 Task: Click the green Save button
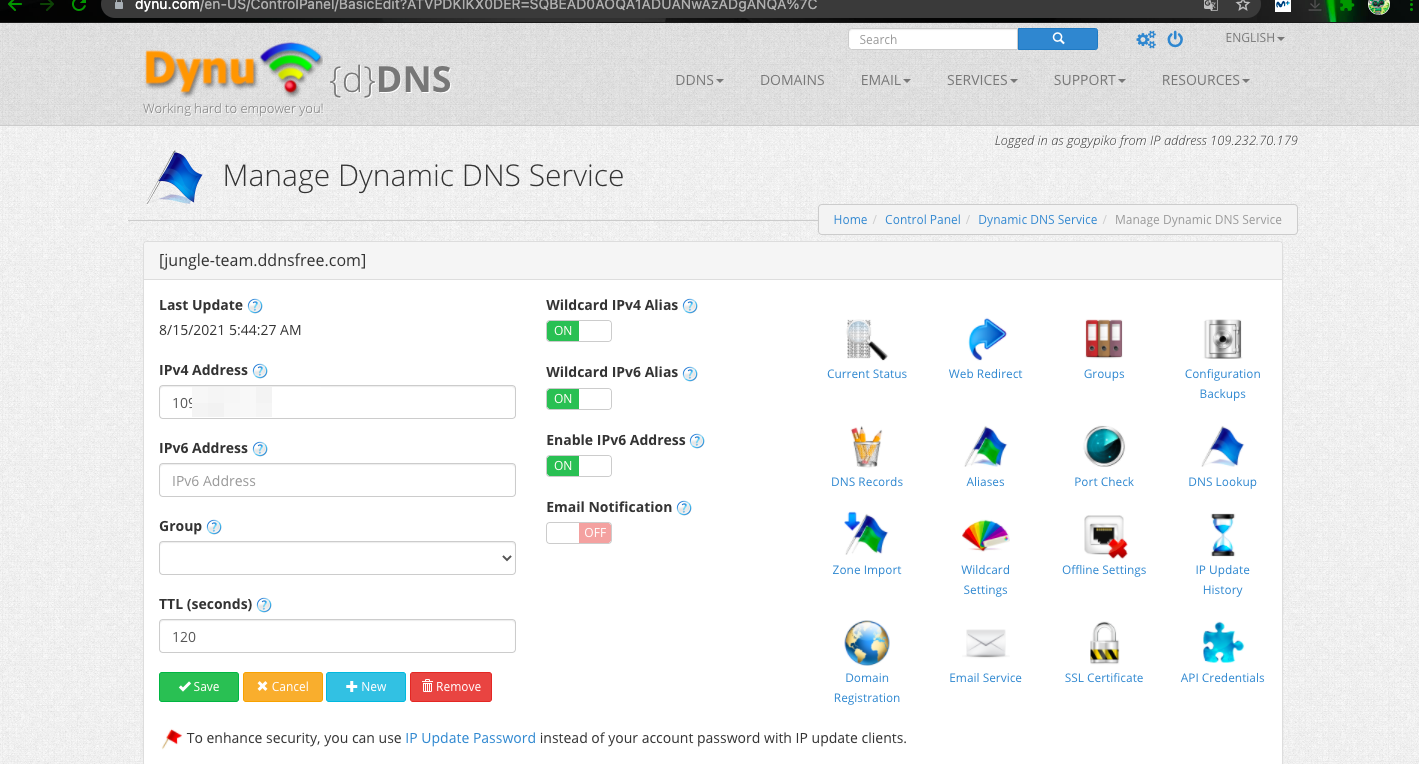click(x=199, y=687)
